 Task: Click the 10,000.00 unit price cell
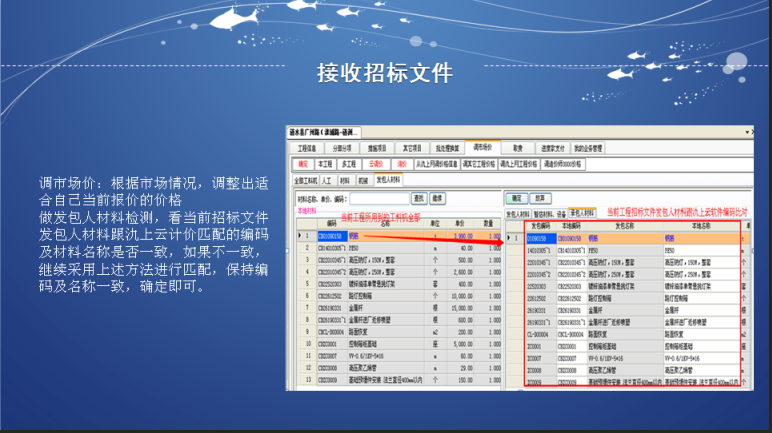[460, 296]
